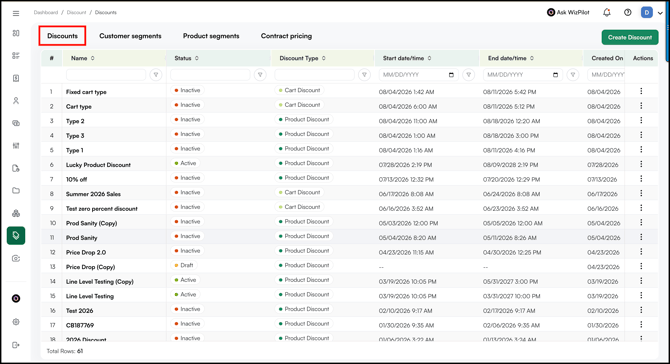Click the Discount Type filter input field
The height and width of the screenshot is (364, 670).
(x=314, y=75)
